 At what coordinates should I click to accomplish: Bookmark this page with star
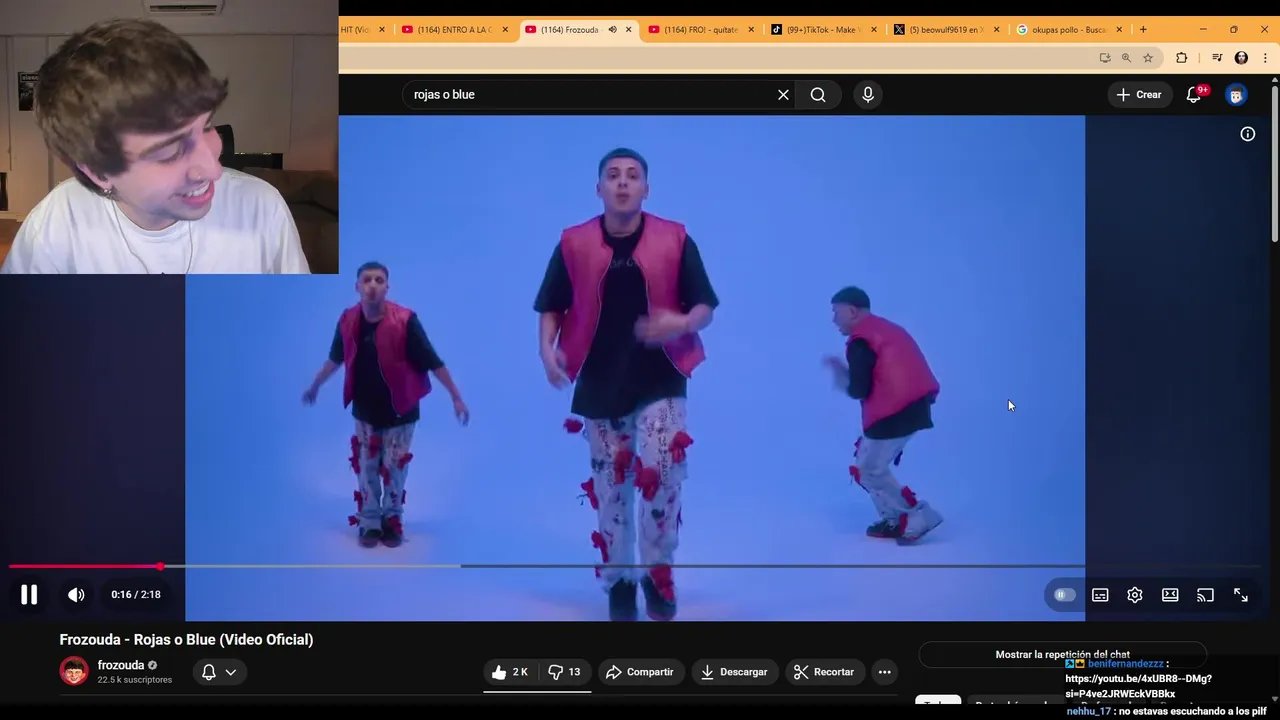tap(1148, 58)
